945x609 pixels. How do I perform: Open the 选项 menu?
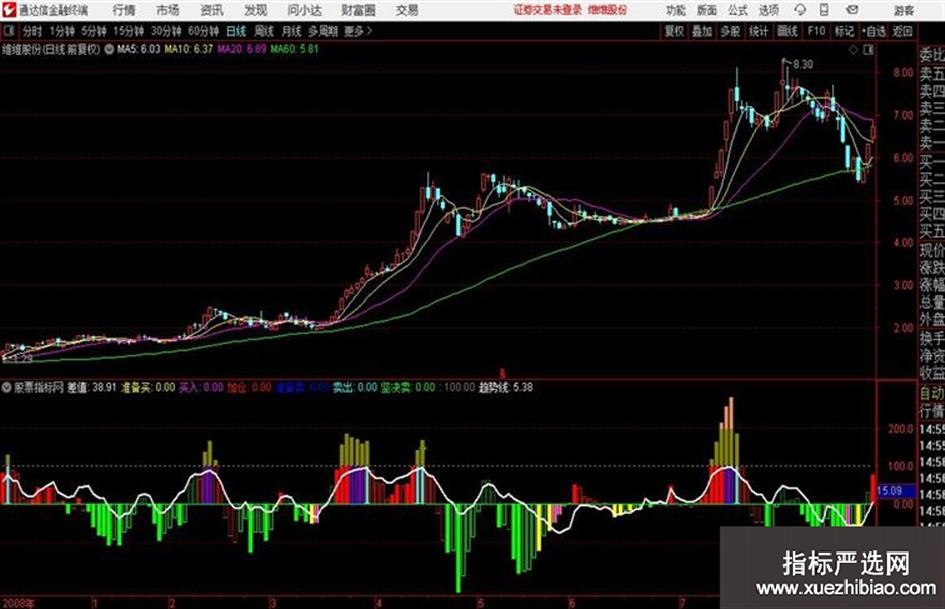coord(768,10)
